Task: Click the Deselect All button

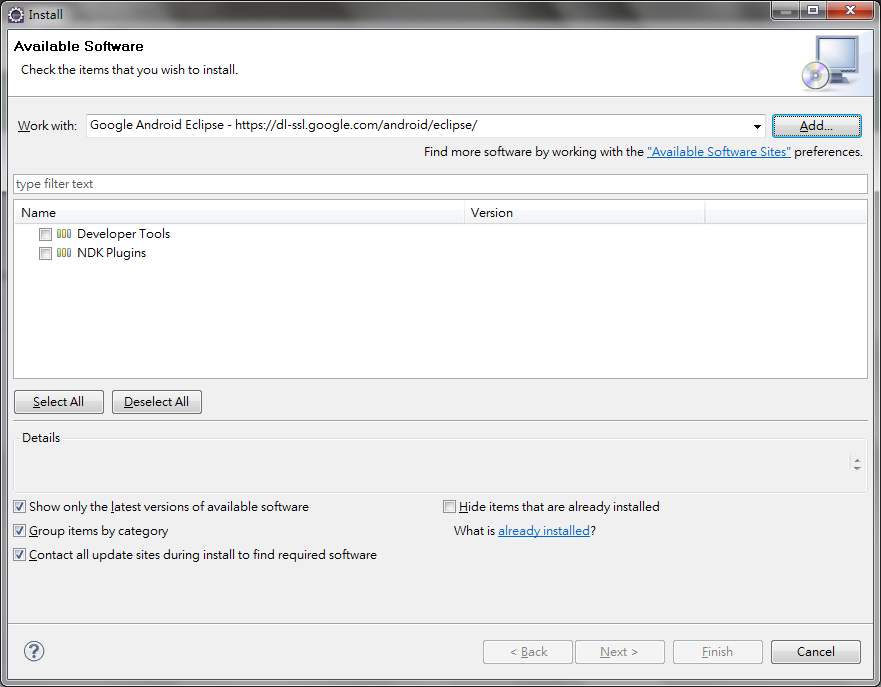Action: point(156,402)
